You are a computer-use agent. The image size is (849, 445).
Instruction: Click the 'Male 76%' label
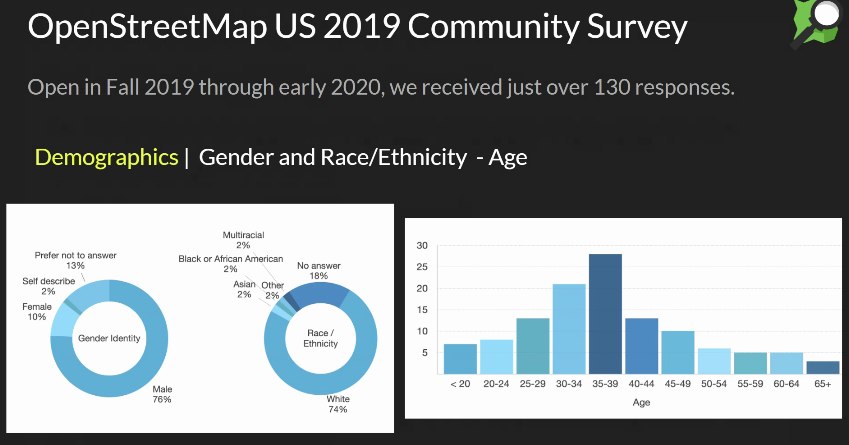click(162, 394)
